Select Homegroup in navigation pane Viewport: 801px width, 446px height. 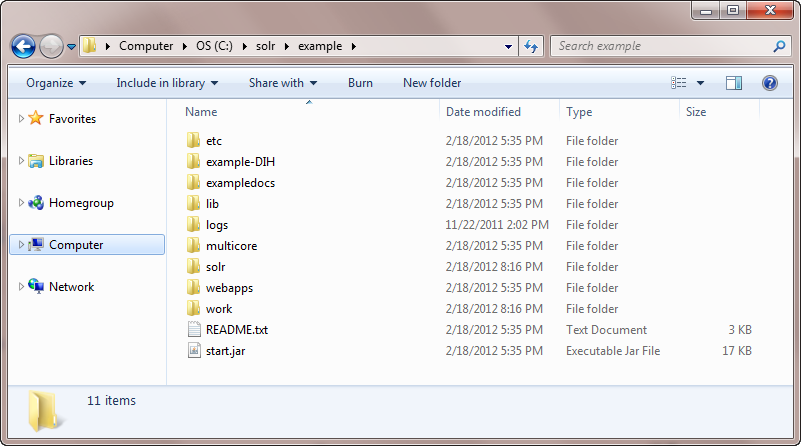tap(81, 203)
